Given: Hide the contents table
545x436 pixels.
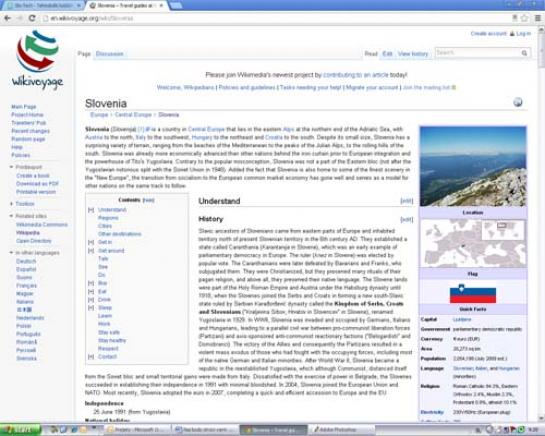Looking at the screenshot, I should (x=148, y=200).
